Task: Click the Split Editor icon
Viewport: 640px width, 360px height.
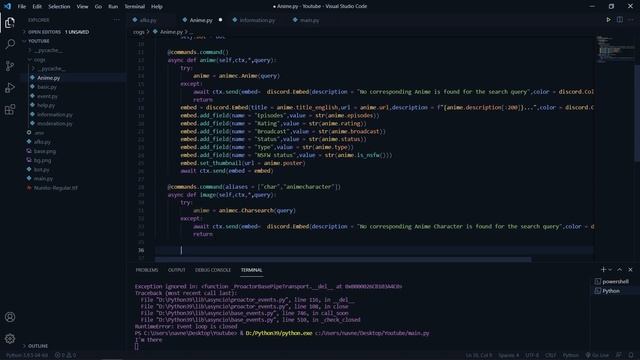Action: coord(620,20)
